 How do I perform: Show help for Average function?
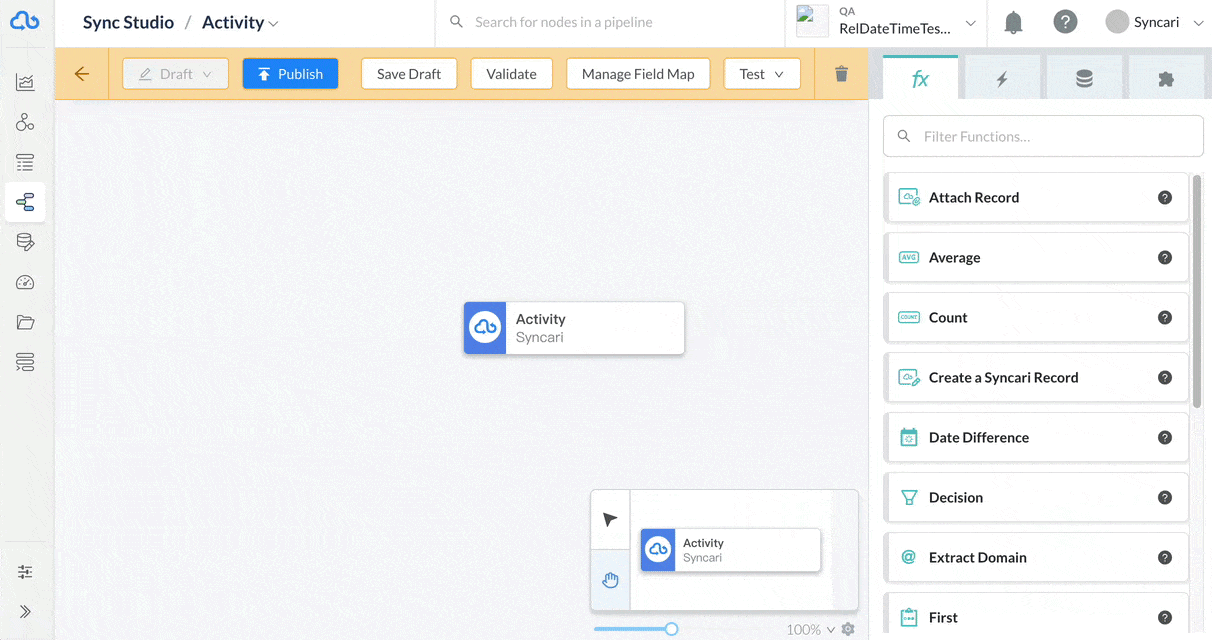pyautogui.click(x=1164, y=257)
